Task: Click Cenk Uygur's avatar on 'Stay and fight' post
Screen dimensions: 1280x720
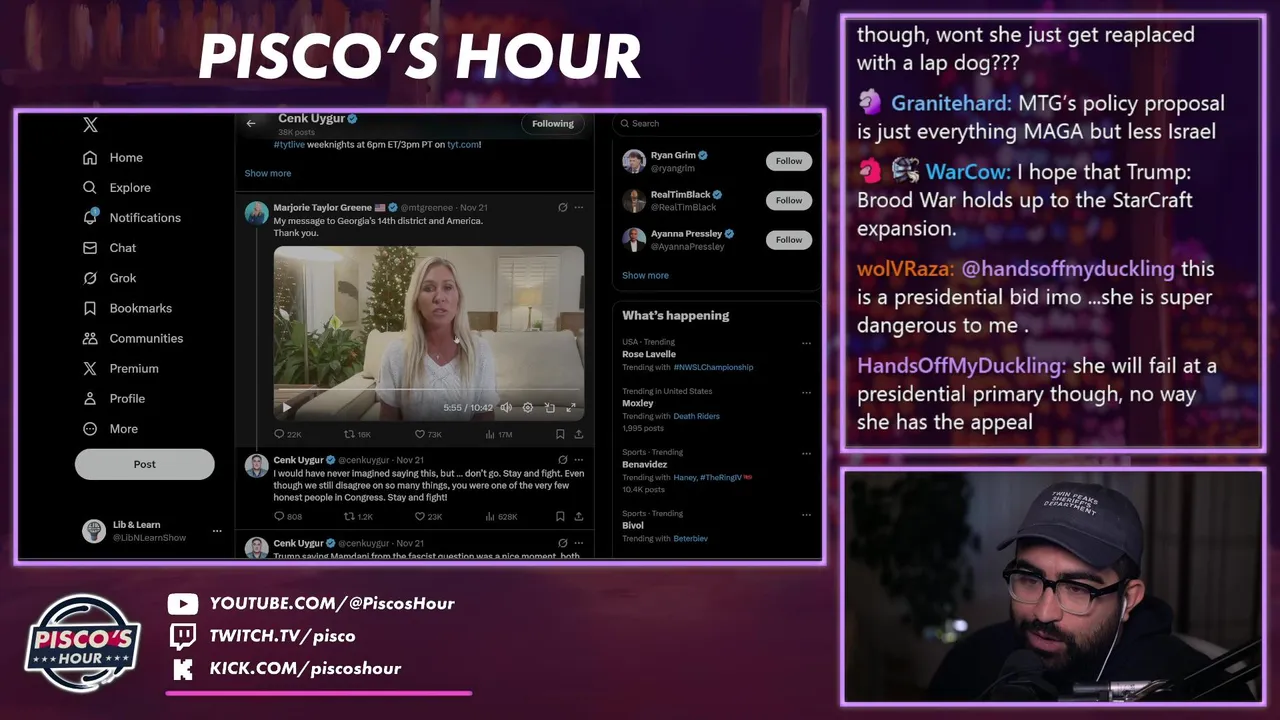Action: click(x=257, y=465)
